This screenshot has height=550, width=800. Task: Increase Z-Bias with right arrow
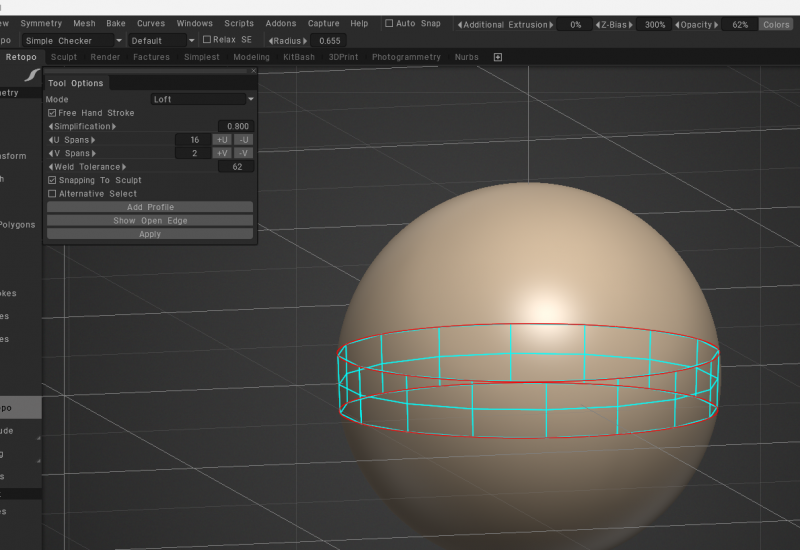coord(631,24)
